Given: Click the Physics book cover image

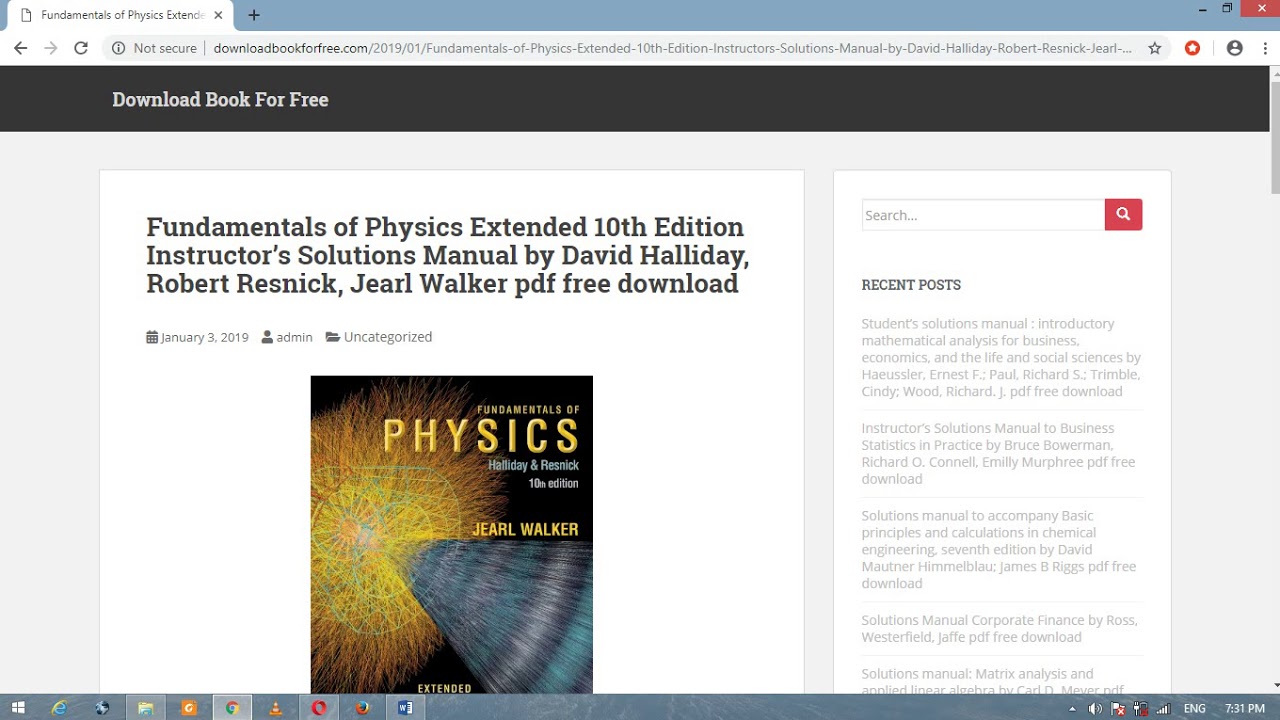Looking at the screenshot, I should [x=452, y=535].
